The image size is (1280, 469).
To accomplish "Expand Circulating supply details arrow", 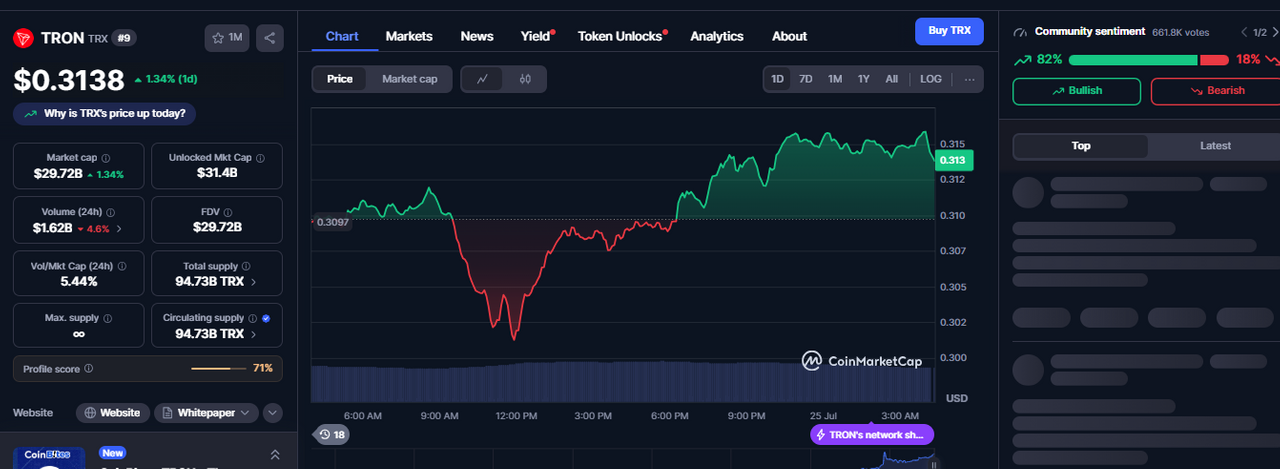I will point(252,334).
